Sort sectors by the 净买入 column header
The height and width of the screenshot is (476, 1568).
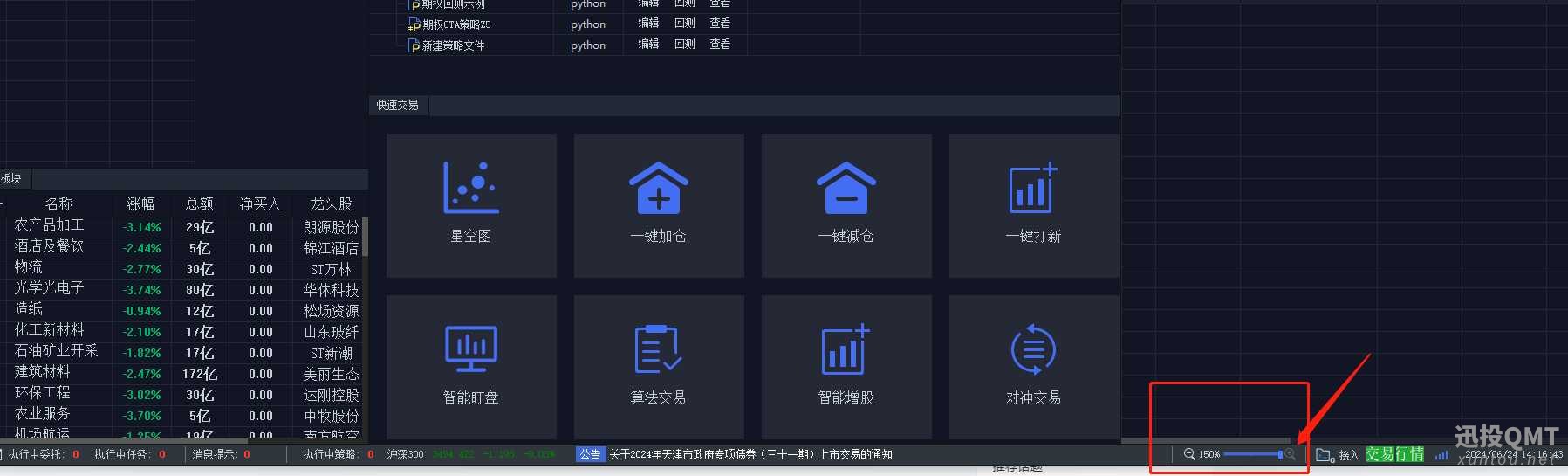(260, 204)
